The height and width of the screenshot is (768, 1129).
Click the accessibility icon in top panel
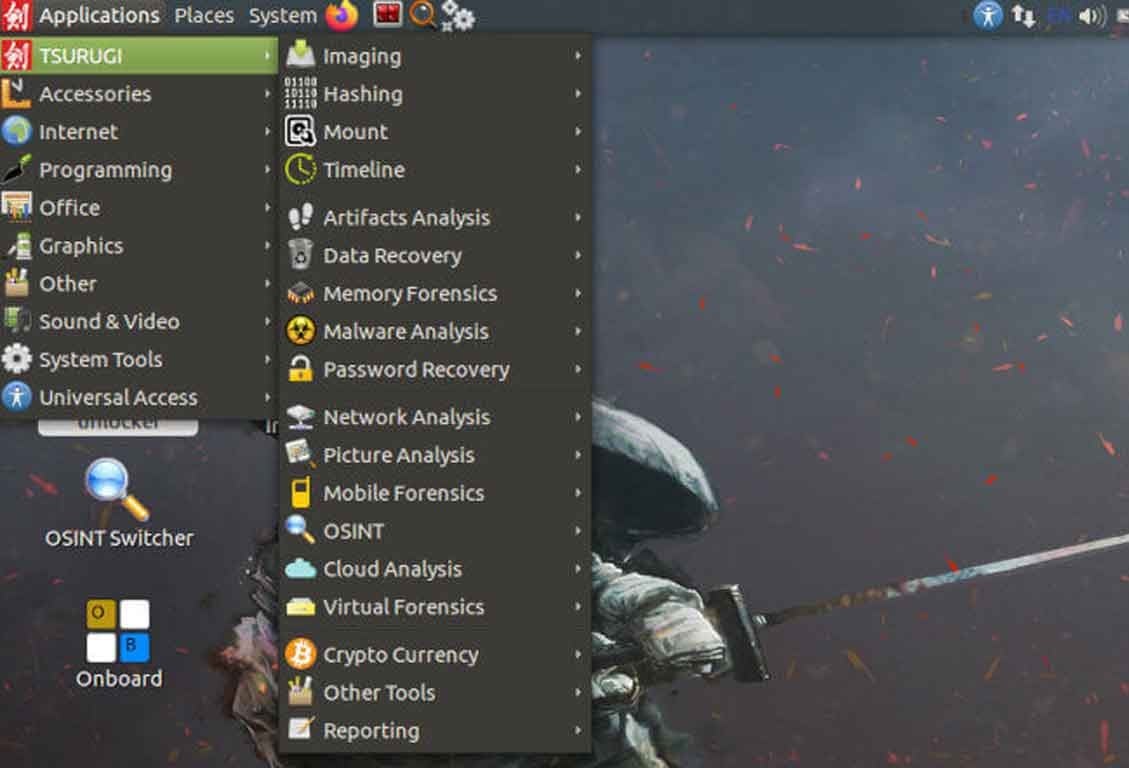tap(988, 16)
